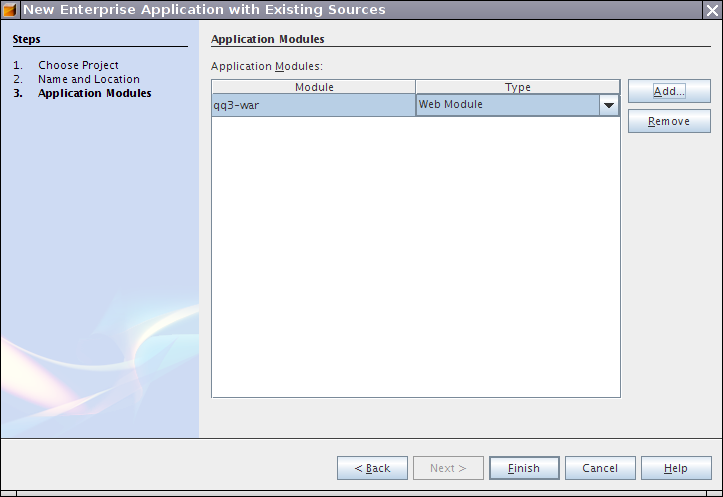
Task: Go back with the Back button
Action: [x=372, y=468]
